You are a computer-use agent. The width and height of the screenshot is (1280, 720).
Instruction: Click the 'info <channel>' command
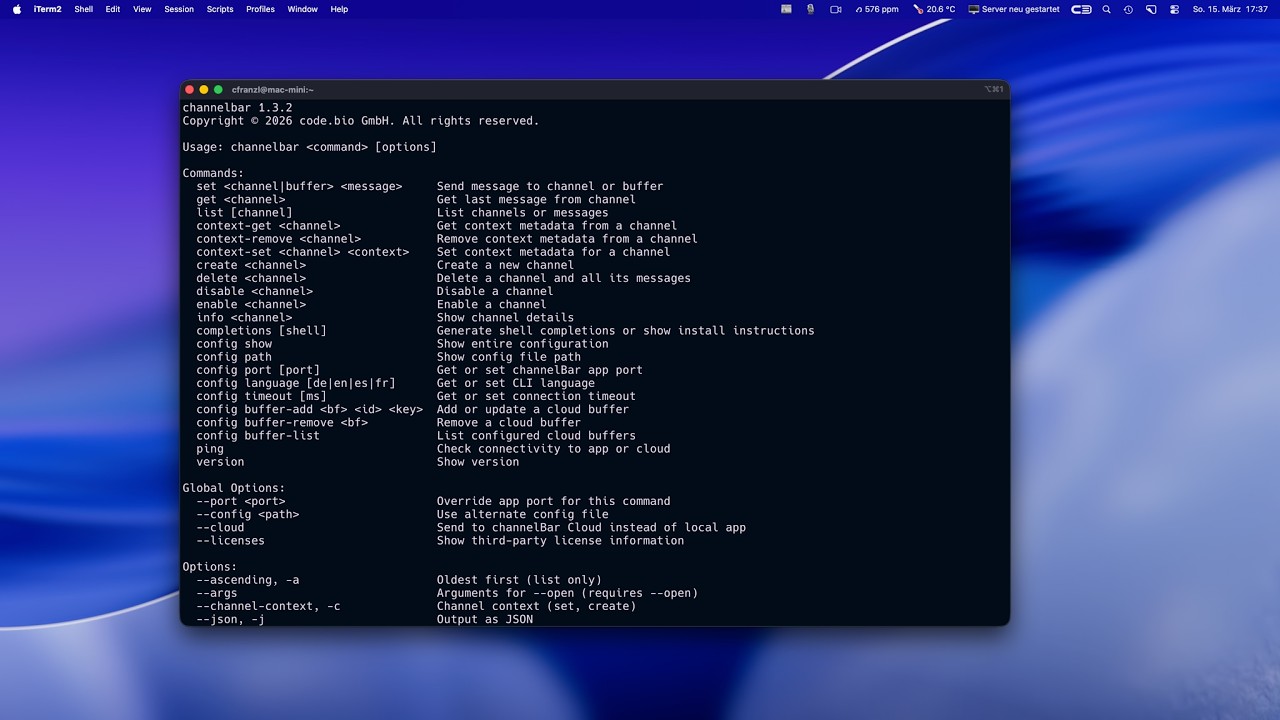pos(244,317)
